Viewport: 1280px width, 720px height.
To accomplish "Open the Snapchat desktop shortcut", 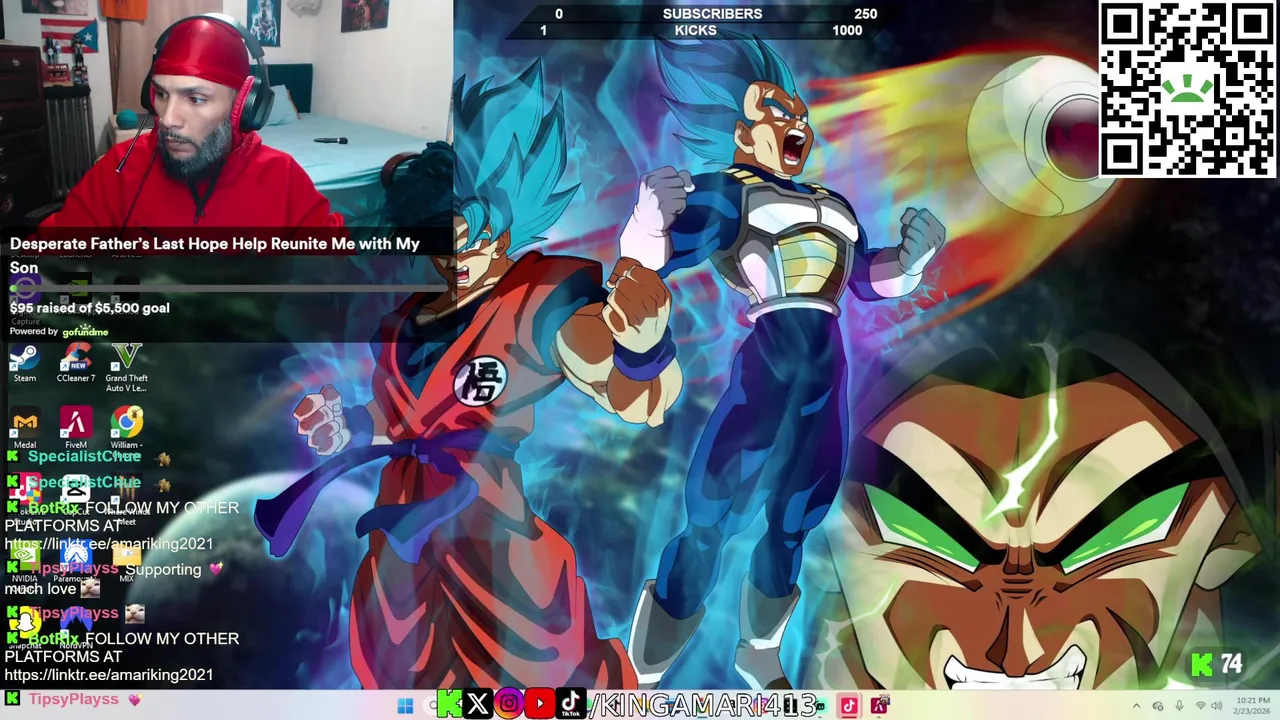I will pos(24,628).
